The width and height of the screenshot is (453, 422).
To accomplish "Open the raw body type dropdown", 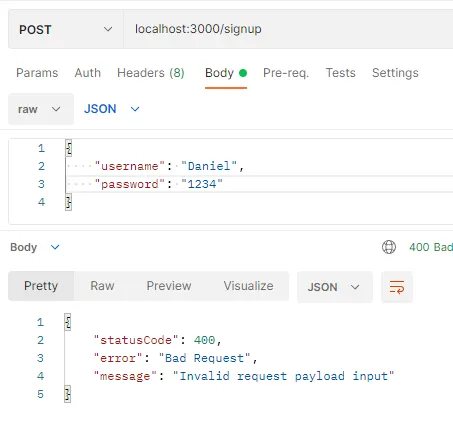I will [41, 109].
